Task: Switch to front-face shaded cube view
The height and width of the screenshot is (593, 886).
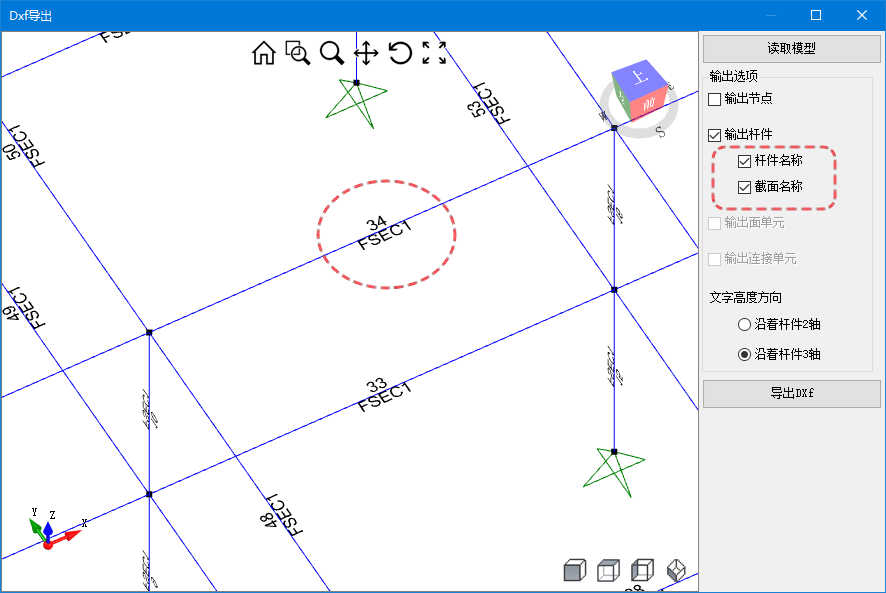Action: point(573,571)
